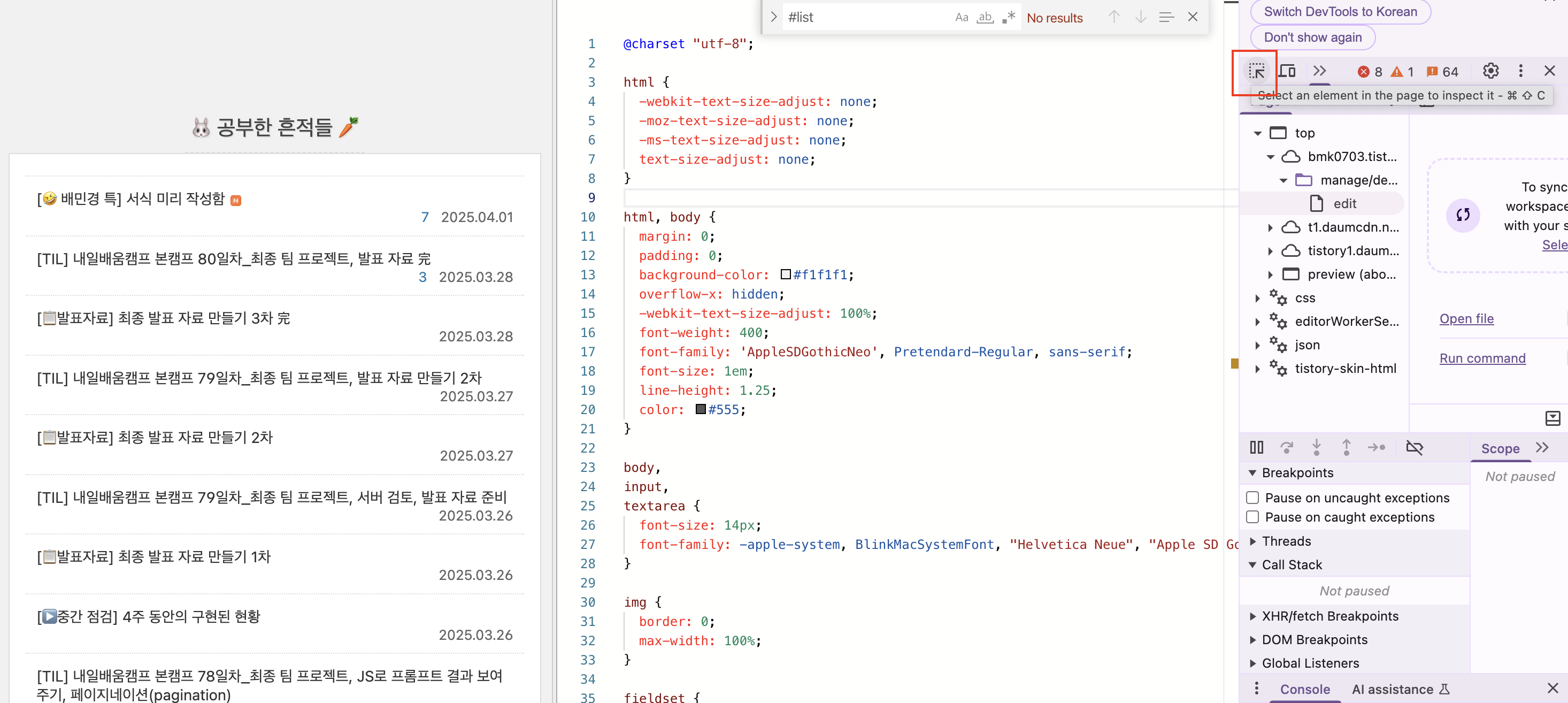Show more debugger sidebar tabs

[1542, 448]
